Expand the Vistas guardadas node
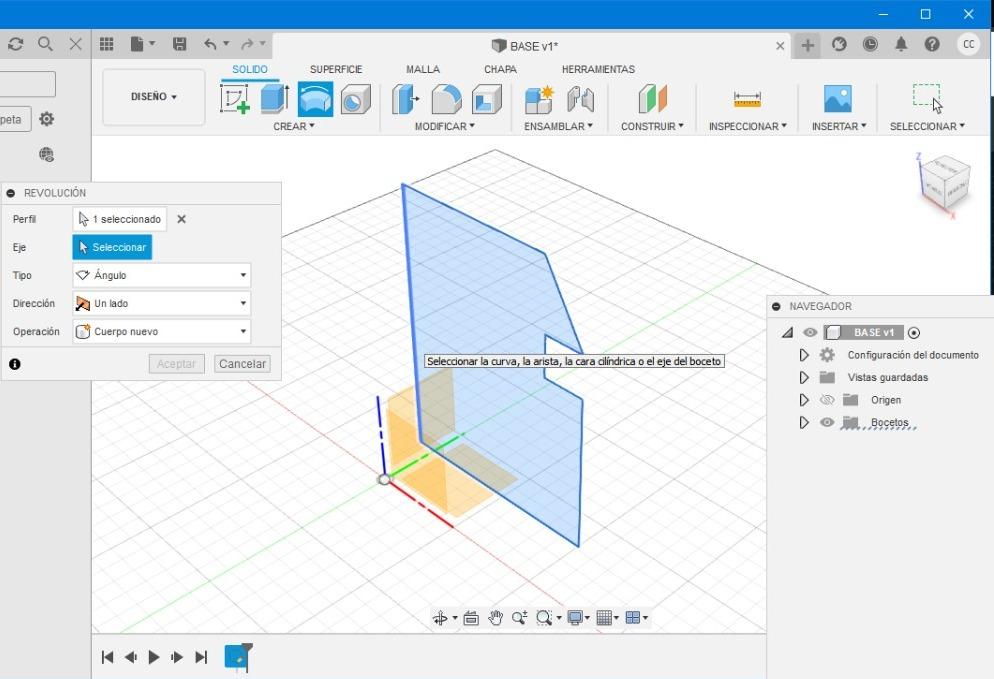994x679 pixels. click(804, 377)
